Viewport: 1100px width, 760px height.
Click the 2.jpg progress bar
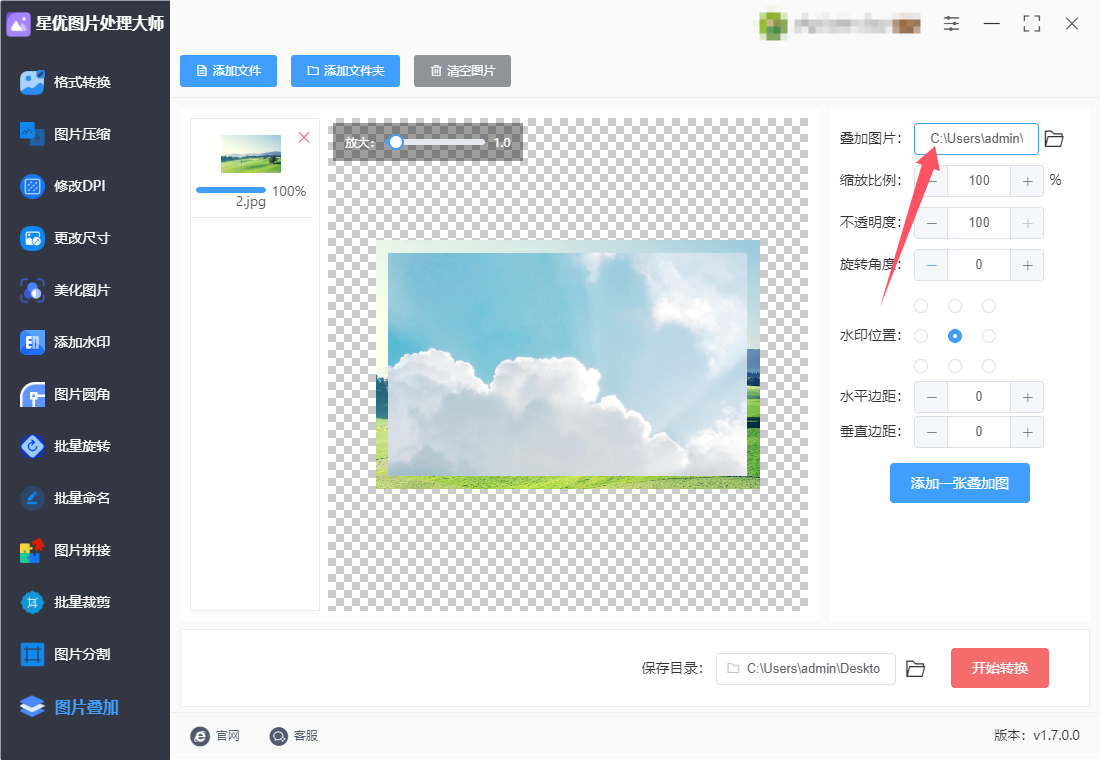pyautogui.click(x=231, y=190)
